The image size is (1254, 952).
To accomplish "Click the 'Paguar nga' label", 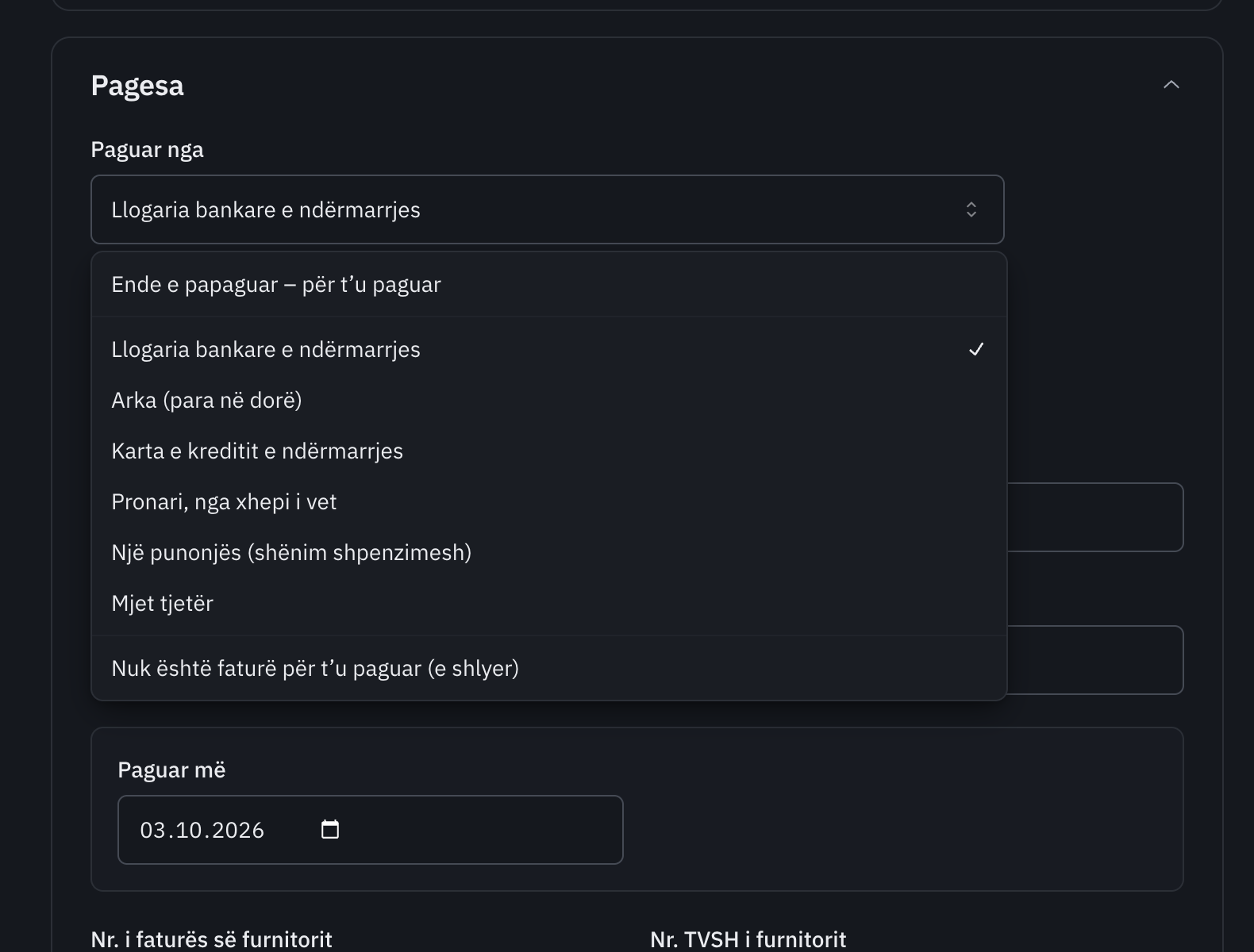I will pos(148,150).
